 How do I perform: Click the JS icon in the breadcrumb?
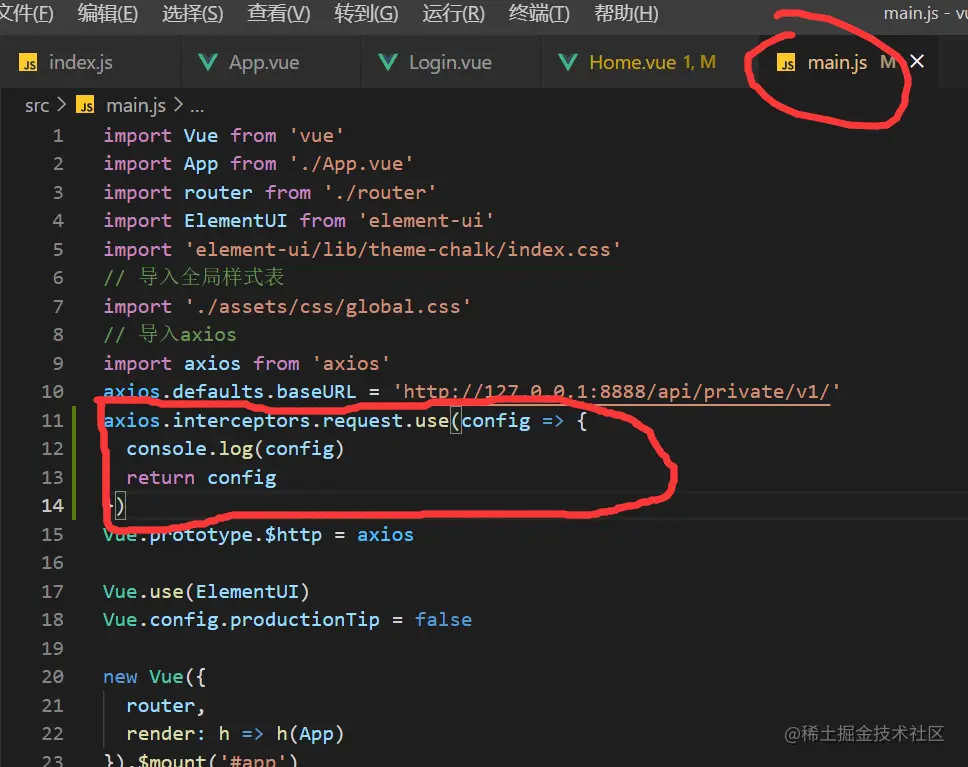point(85,105)
